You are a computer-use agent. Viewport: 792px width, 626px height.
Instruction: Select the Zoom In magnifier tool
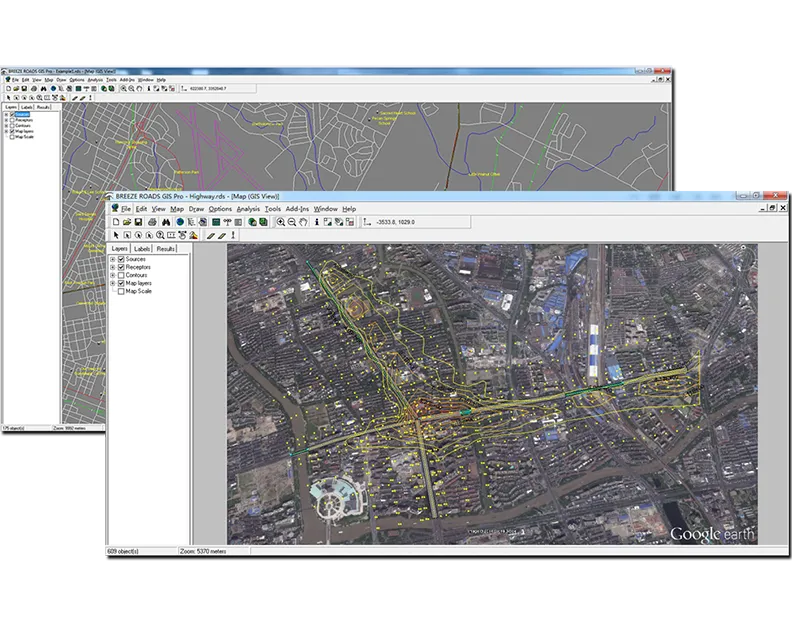[279, 222]
